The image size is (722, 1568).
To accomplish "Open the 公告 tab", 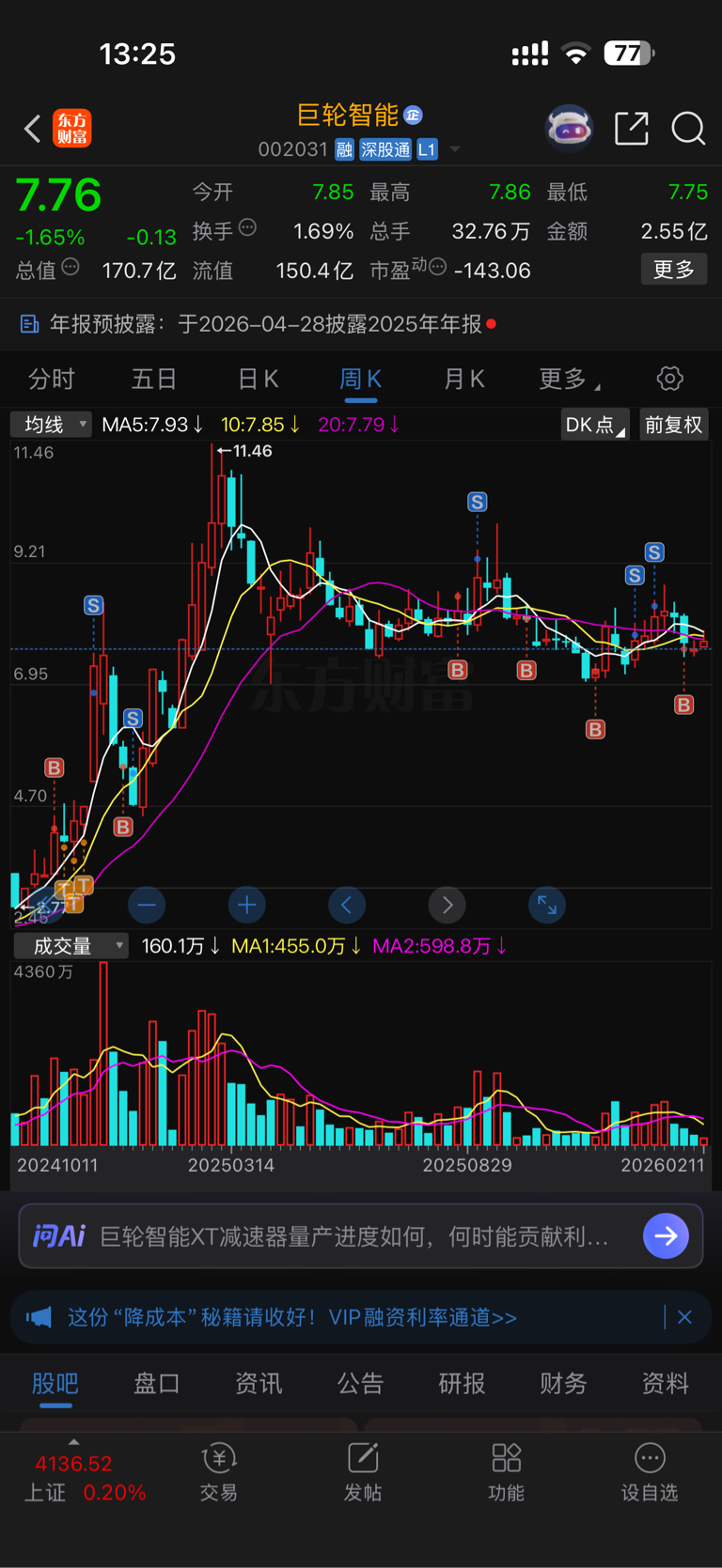I will coord(360,1383).
